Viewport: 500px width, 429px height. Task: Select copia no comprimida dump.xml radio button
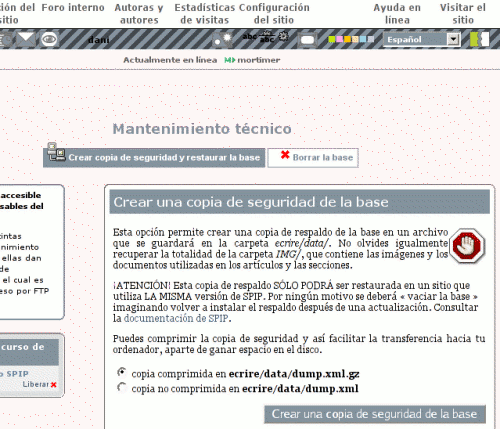122,387
